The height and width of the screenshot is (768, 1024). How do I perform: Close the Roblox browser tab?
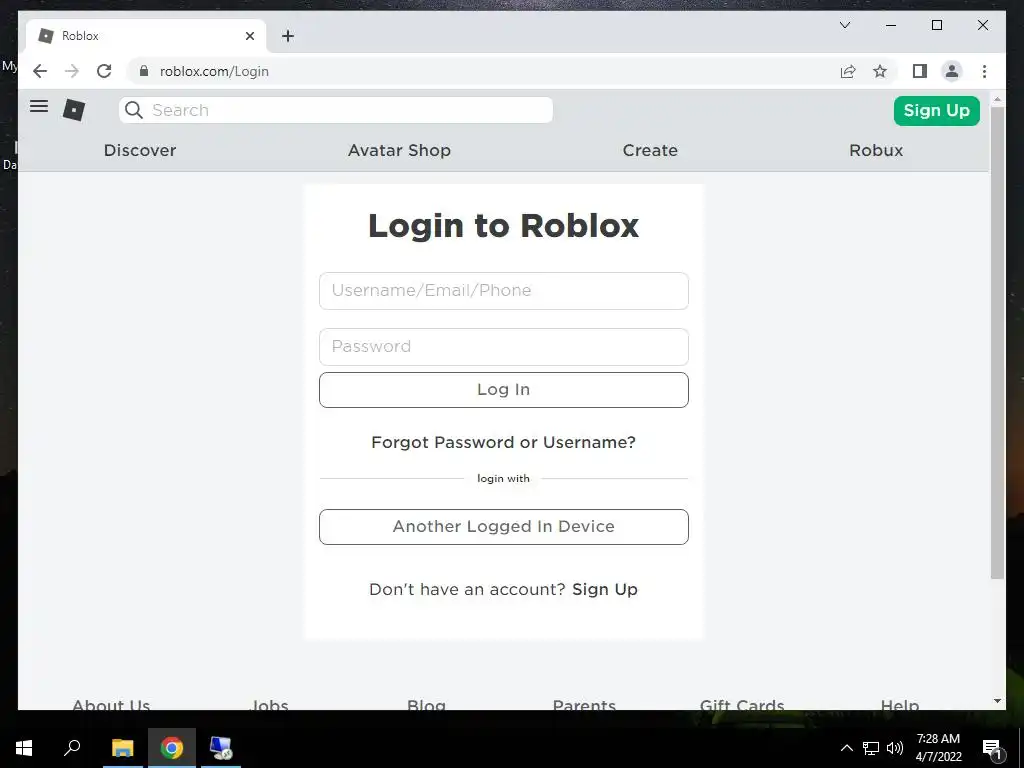(249, 36)
